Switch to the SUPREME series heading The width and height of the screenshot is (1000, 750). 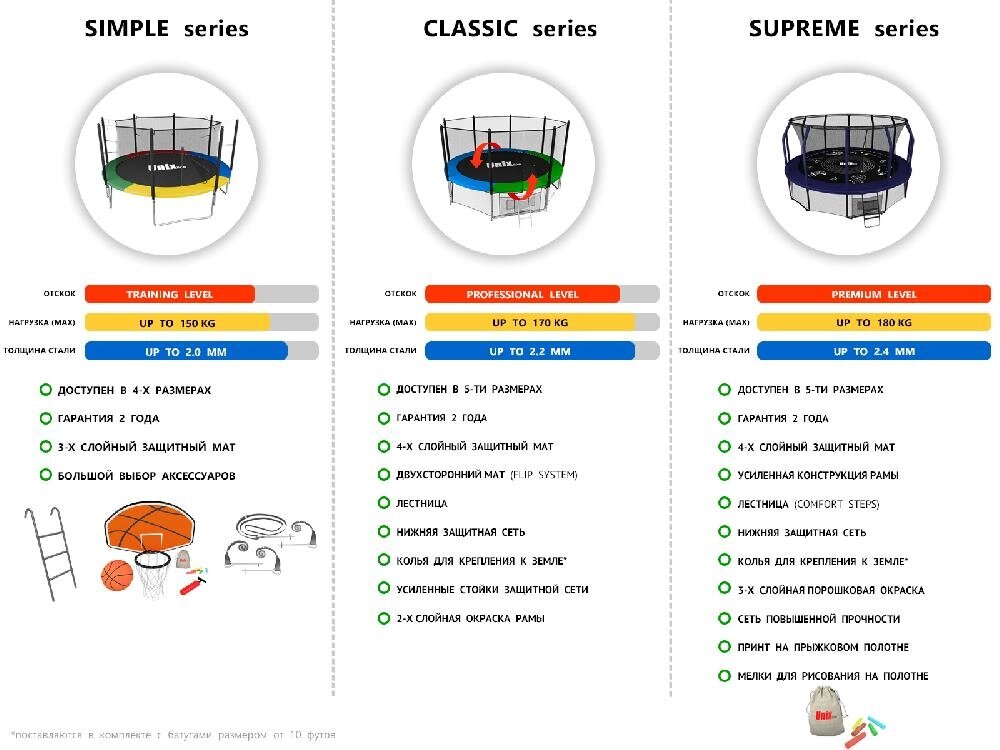coord(843,29)
